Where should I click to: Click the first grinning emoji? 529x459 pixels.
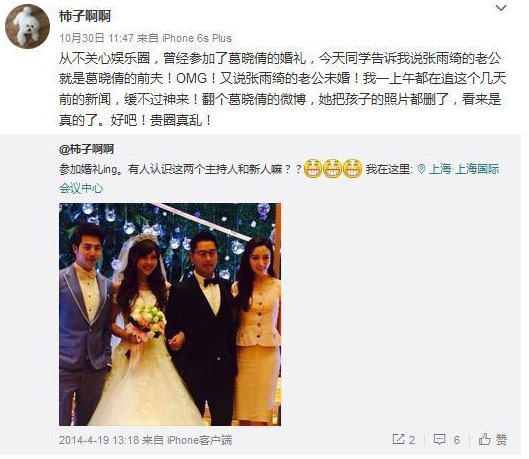(x=313, y=168)
